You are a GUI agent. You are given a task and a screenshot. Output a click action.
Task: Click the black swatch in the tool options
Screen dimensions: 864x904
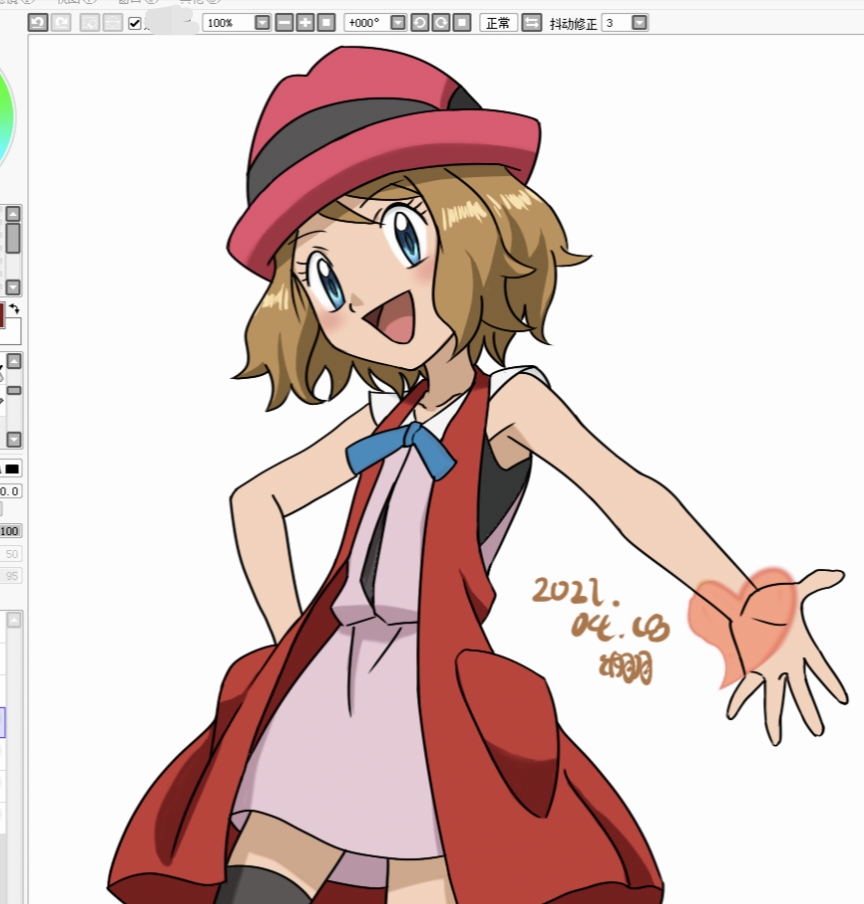tap(12, 468)
